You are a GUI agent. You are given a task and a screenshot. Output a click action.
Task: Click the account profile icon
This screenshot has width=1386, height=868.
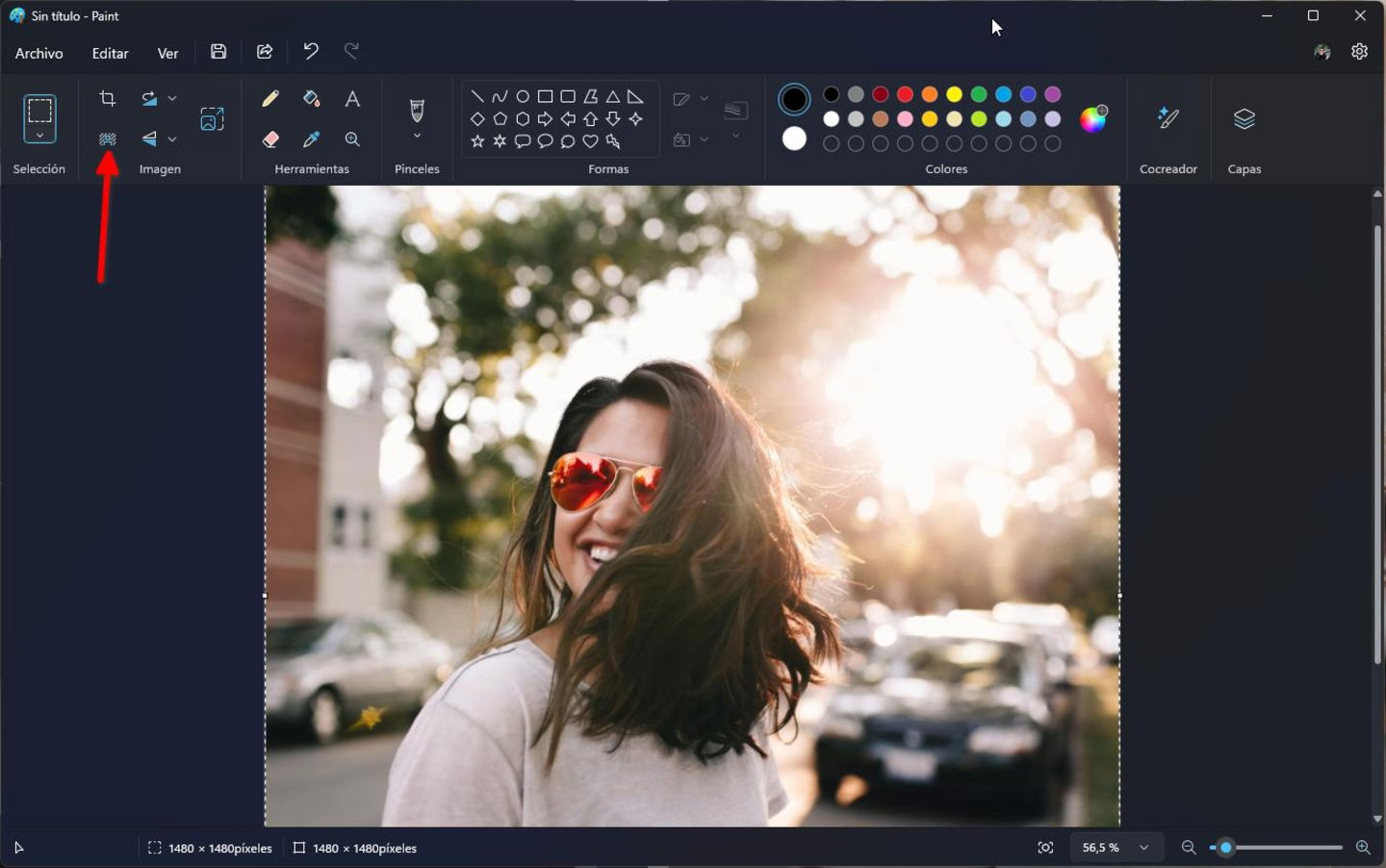coord(1322,52)
